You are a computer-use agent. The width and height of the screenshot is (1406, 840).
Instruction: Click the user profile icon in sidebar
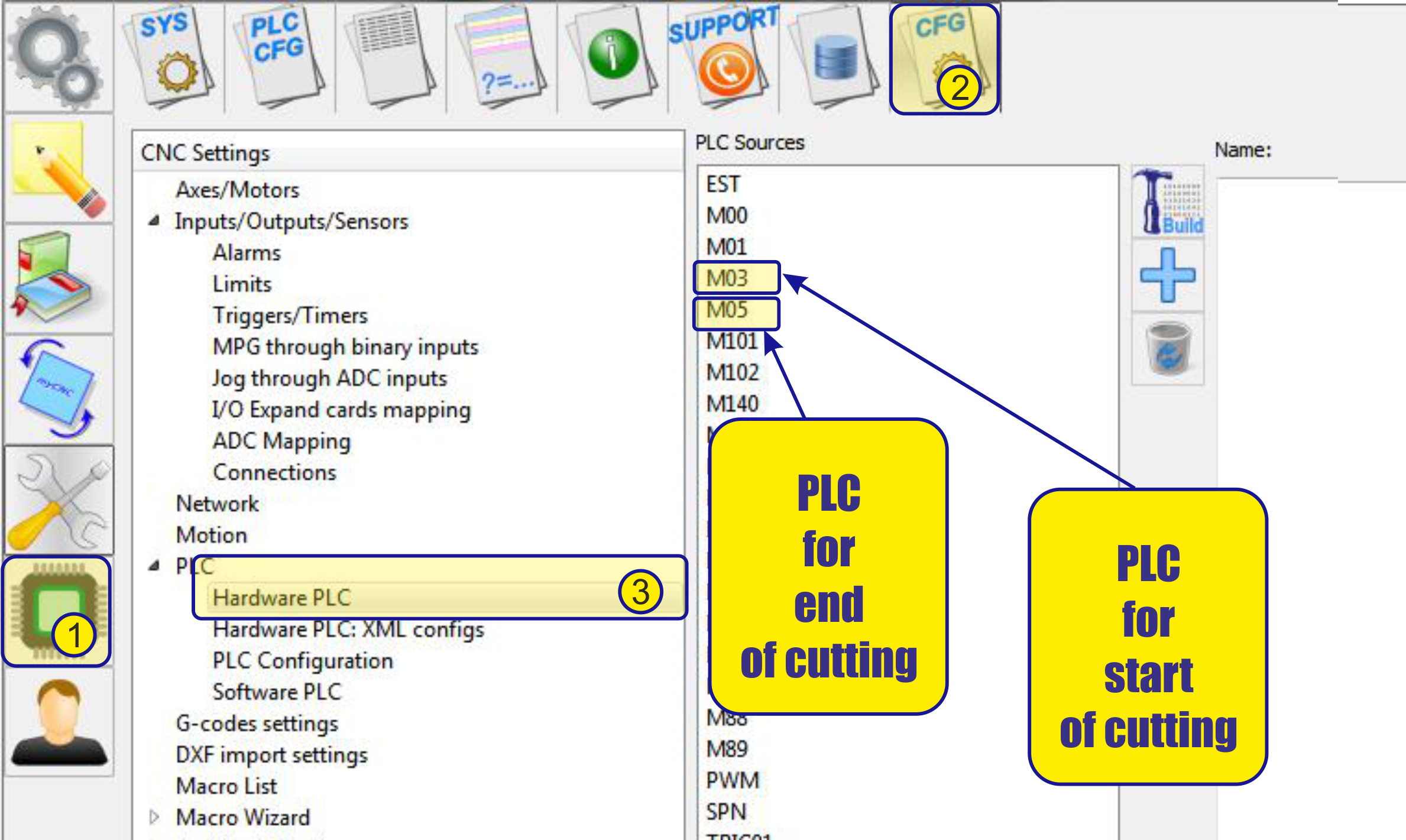tap(59, 722)
